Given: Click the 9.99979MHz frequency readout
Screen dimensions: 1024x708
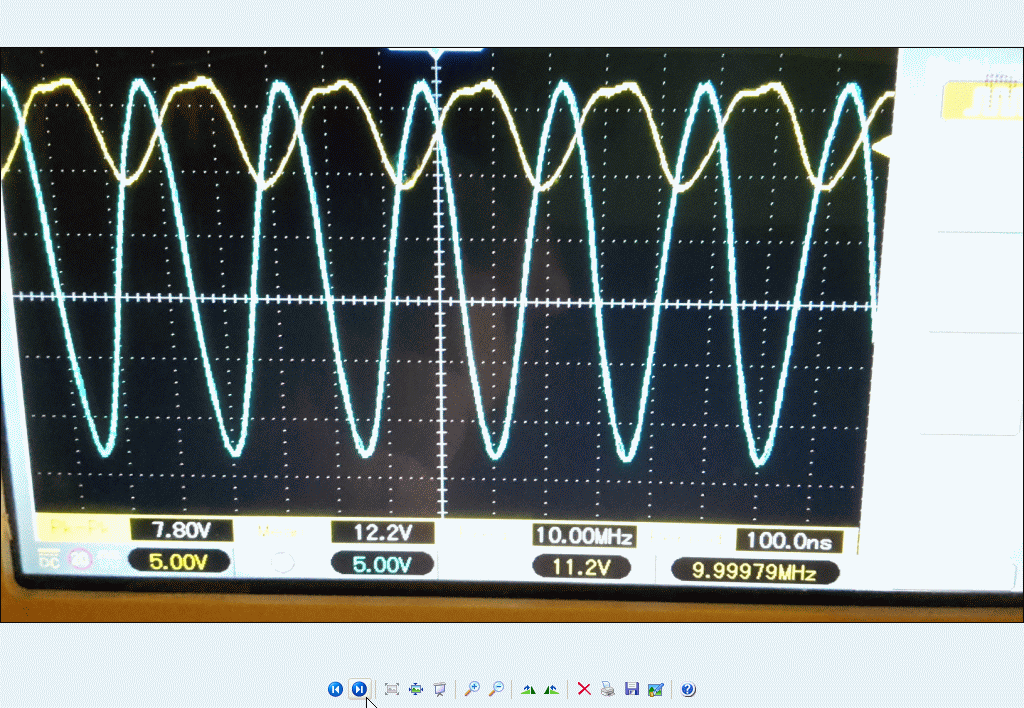Looking at the screenshot, I should [755, 572].
